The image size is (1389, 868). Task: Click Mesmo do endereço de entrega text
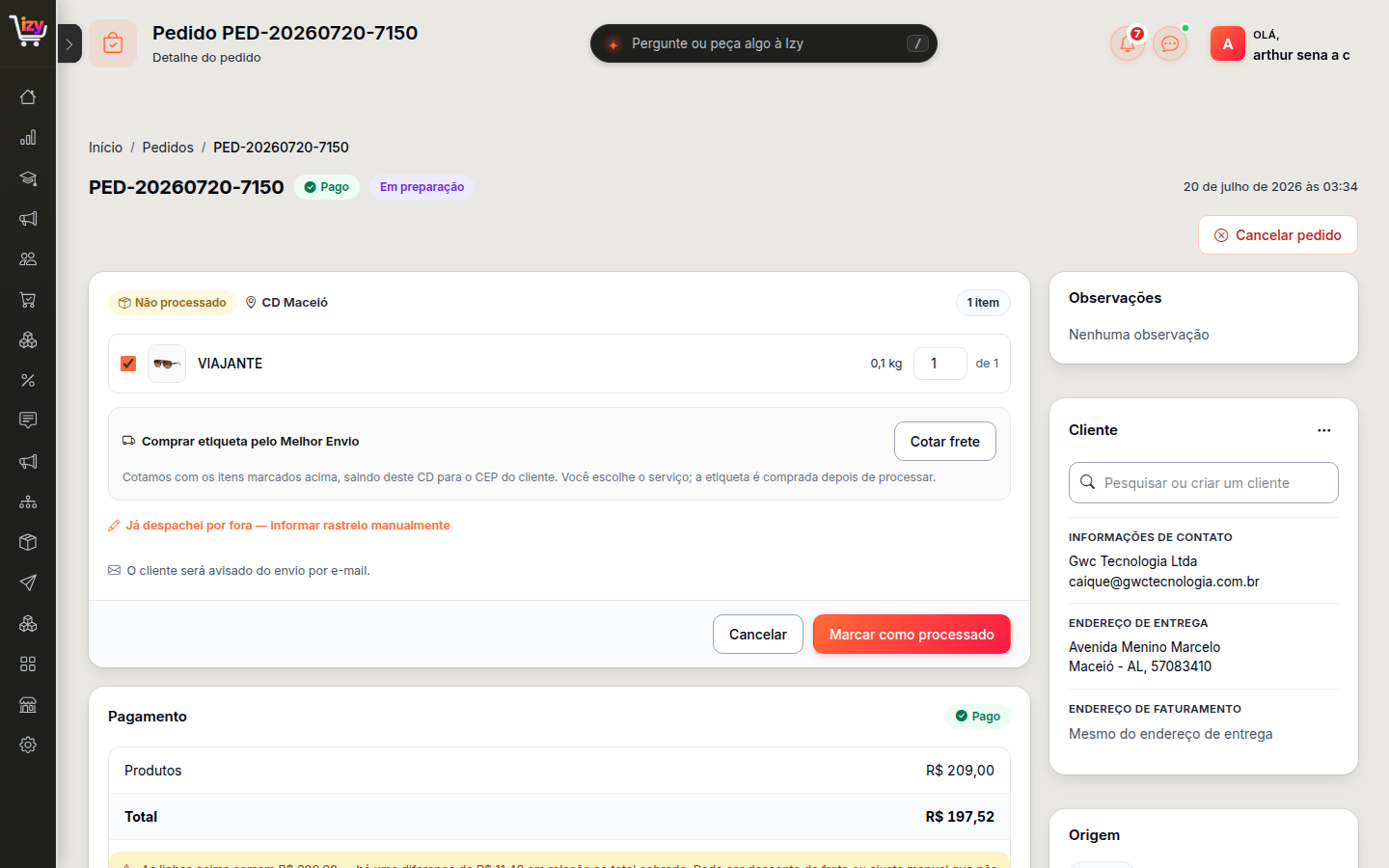[1170, 734]
